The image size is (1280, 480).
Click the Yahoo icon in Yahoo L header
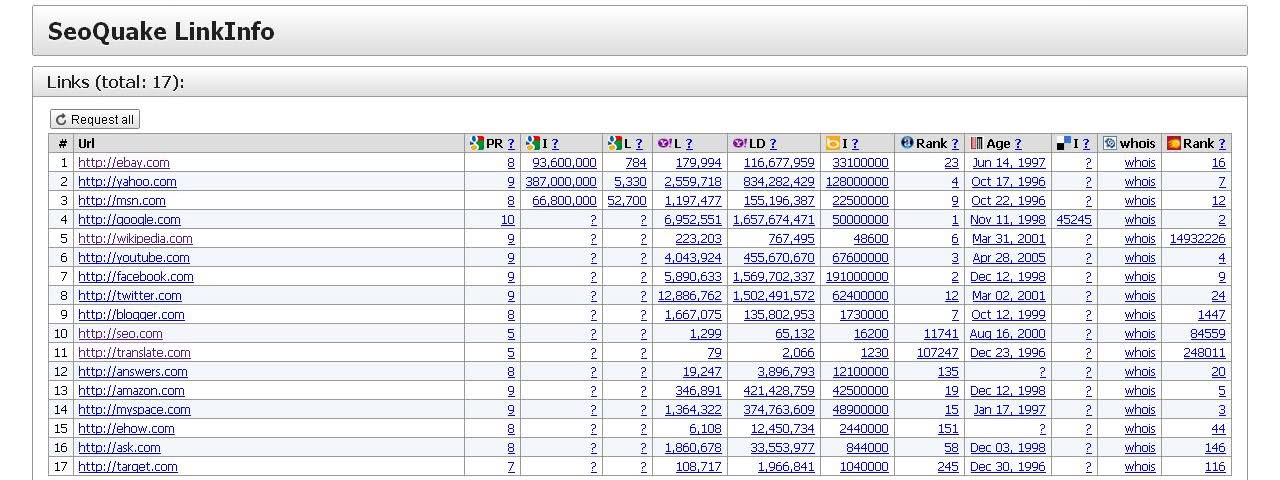[664, 143]
